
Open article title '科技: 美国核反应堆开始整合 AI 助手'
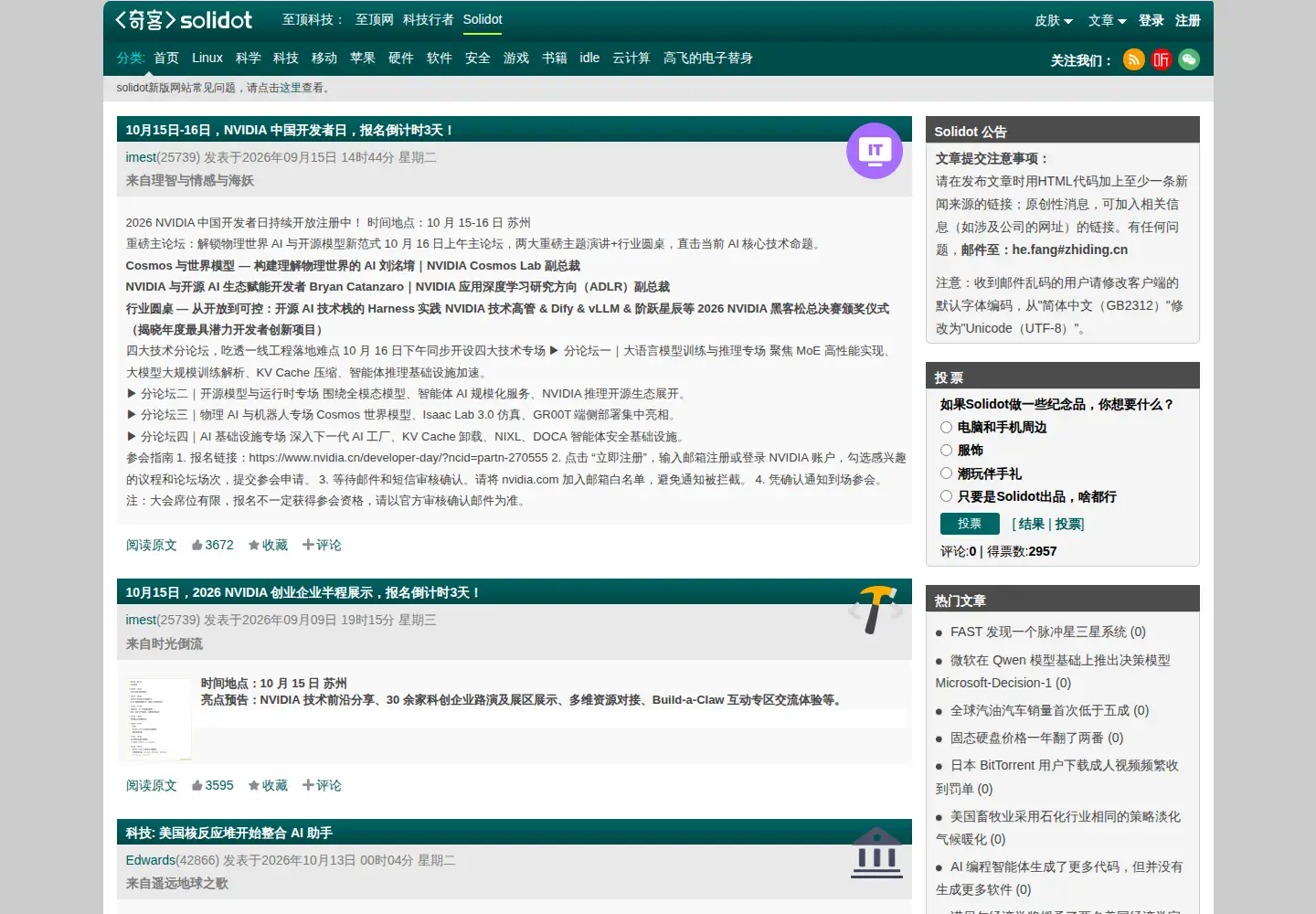[229, 833]
